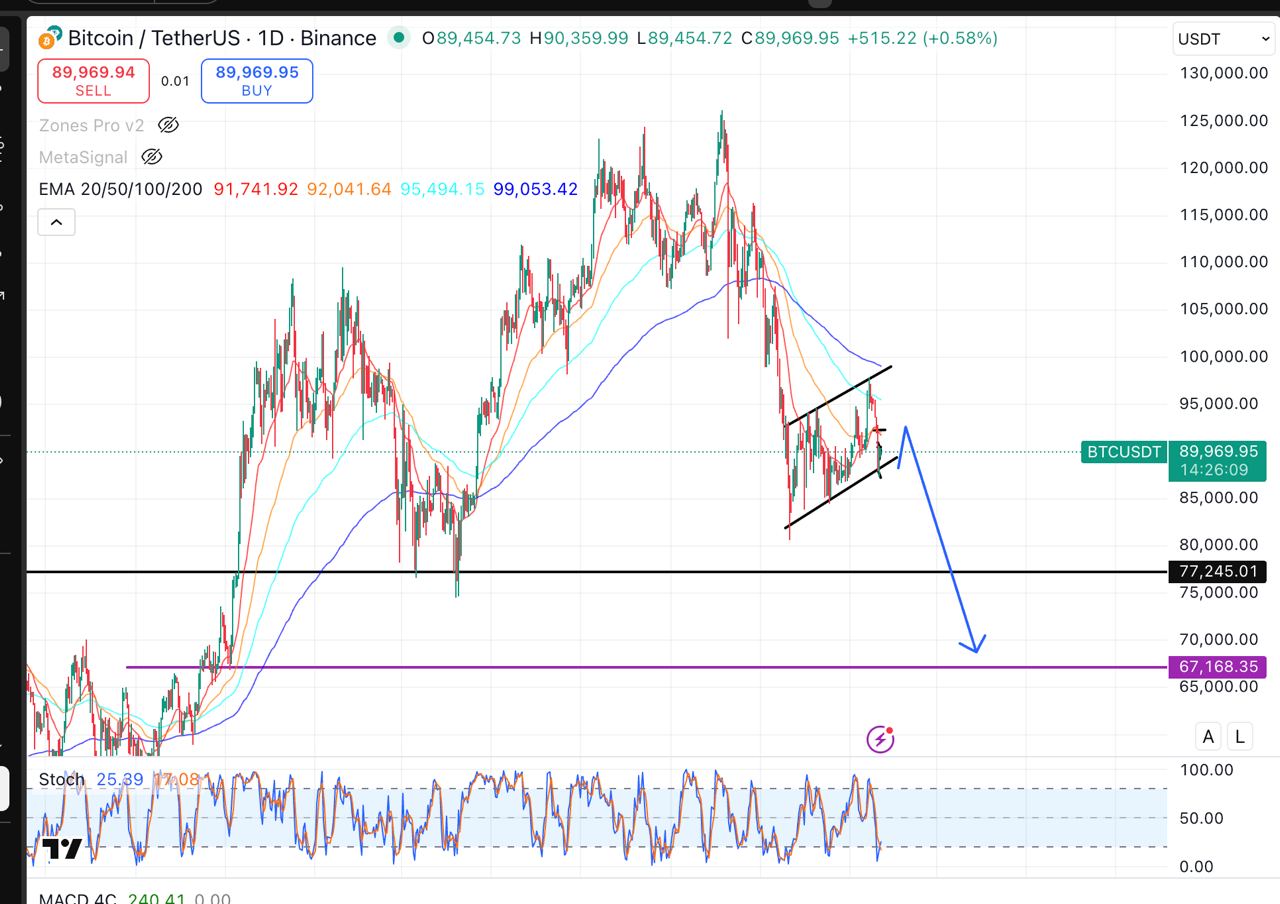Unhide the MetaSignal indicator
The height and width of the screenshot is (904, 1280).
151,157
